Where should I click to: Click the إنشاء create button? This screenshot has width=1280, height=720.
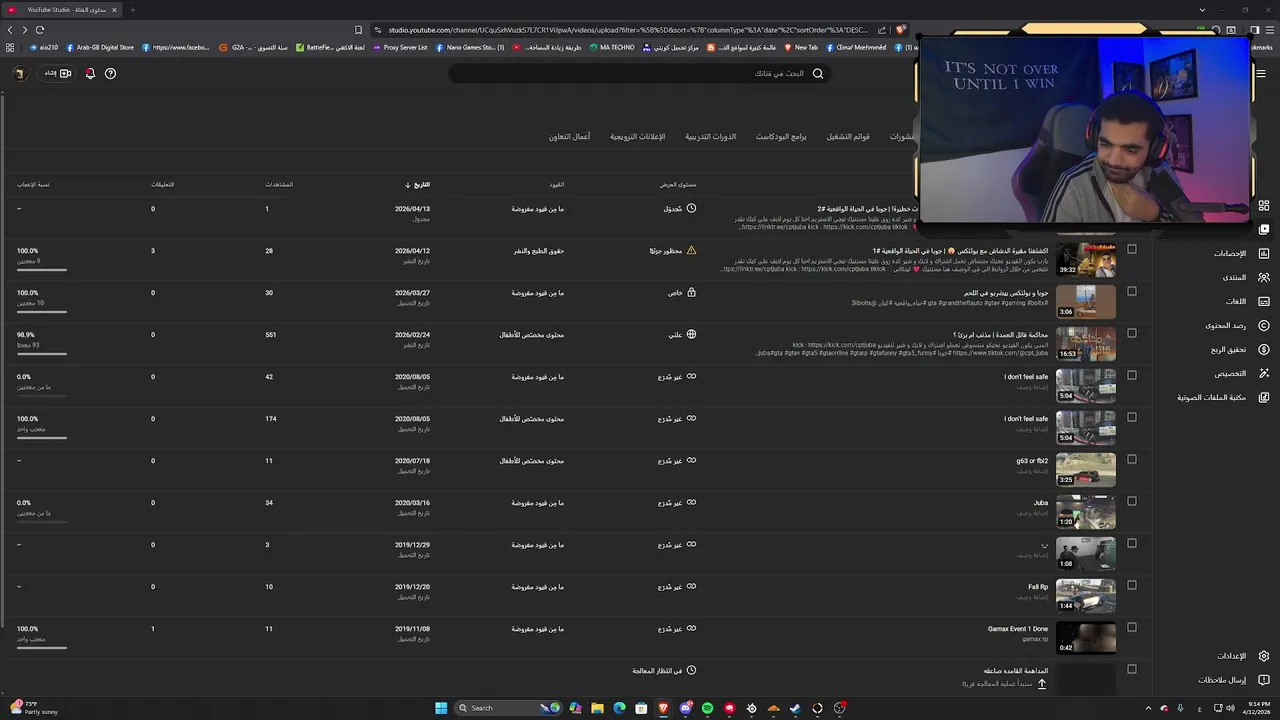[57, 73]
